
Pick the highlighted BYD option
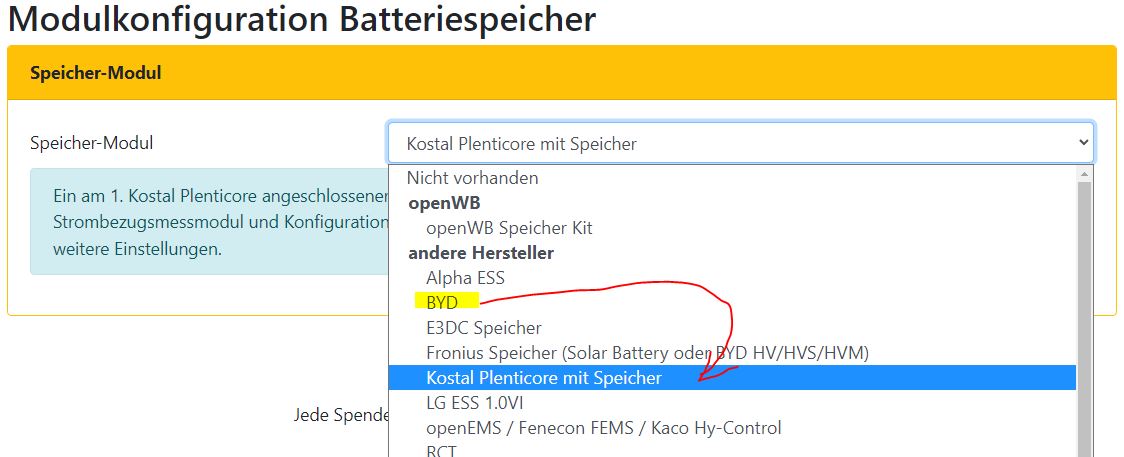tap(442, 302)
